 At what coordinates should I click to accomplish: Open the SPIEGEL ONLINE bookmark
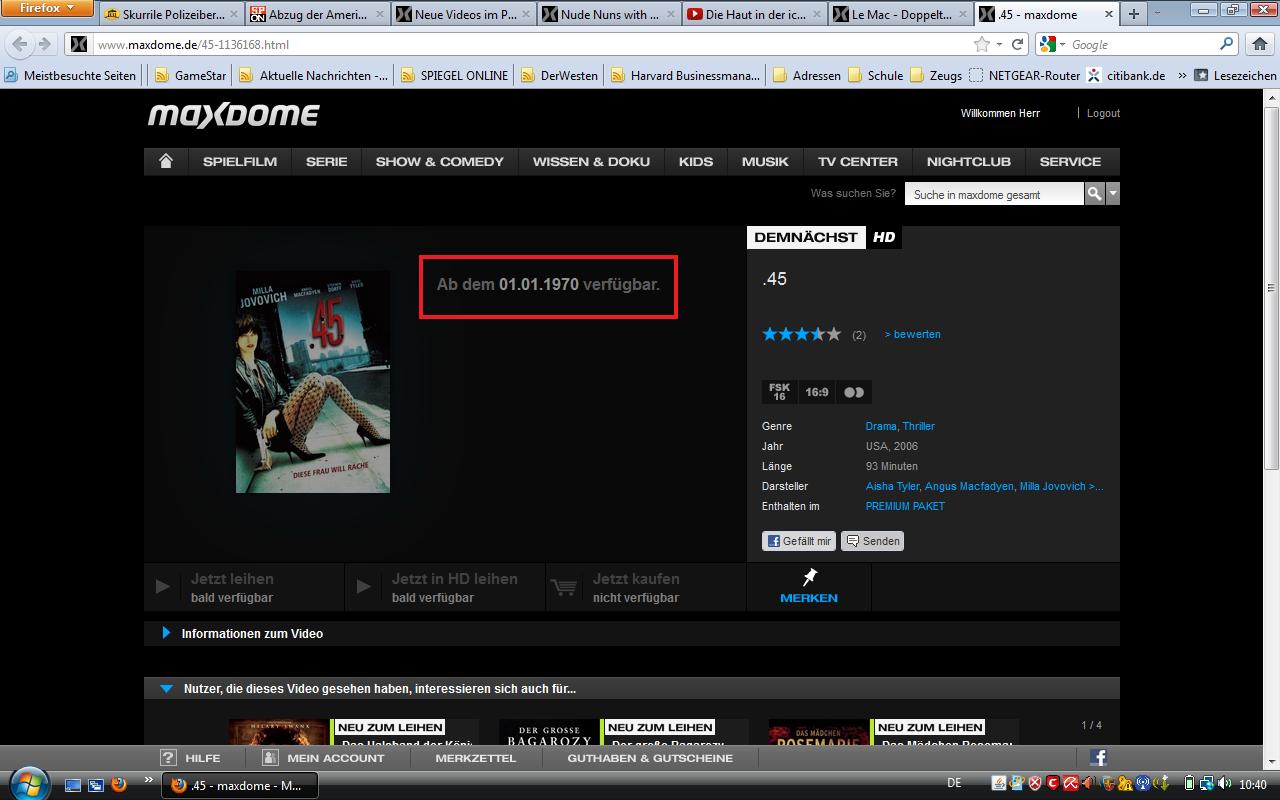point(454,75)
